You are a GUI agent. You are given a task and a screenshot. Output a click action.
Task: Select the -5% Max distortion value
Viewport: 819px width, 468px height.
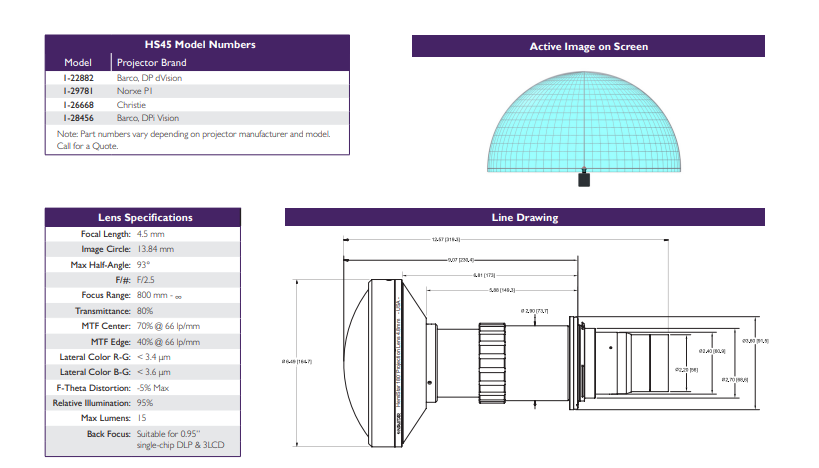pyautogui.click(x=153, y=388)
